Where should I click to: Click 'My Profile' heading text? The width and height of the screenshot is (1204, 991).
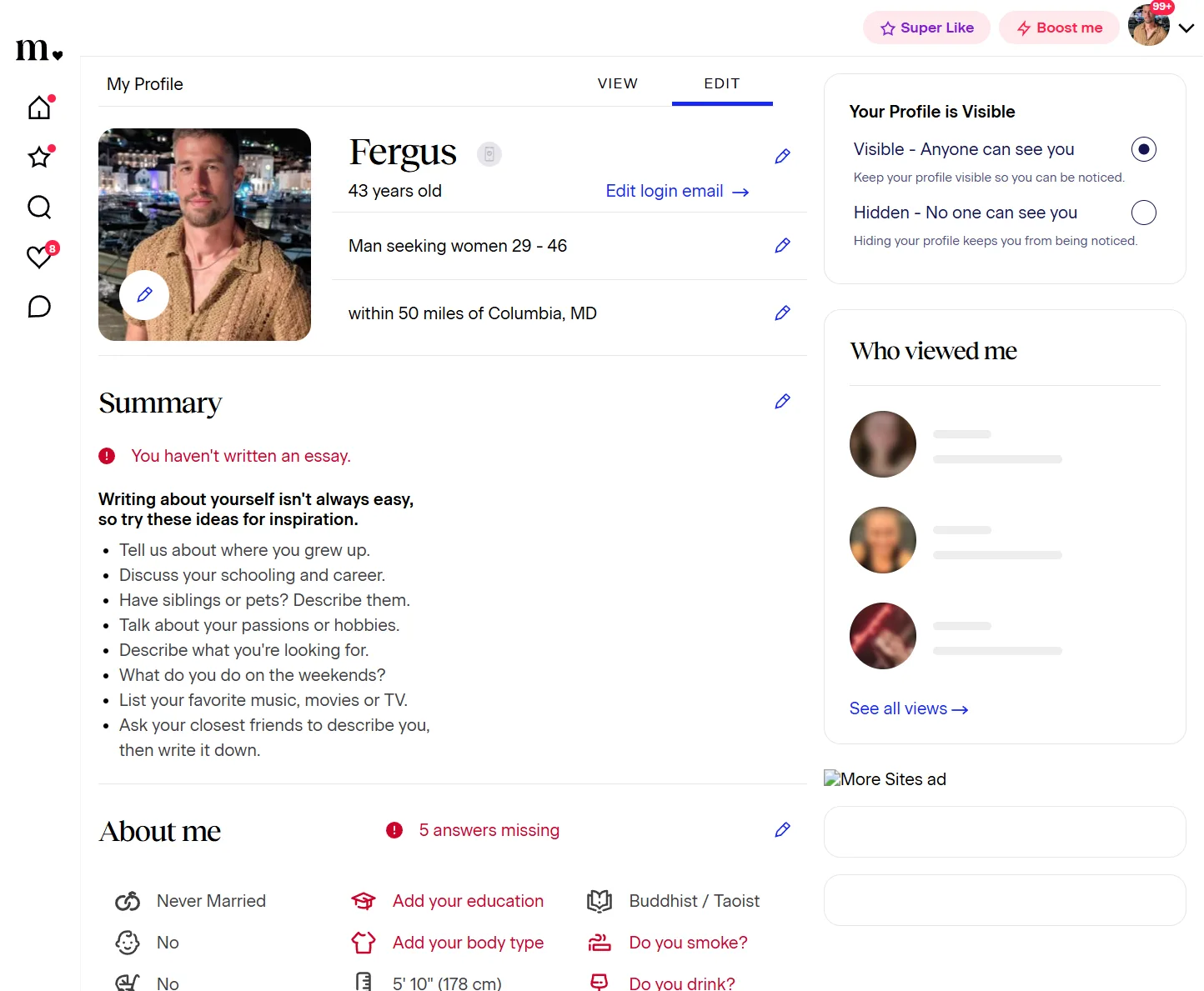(x=145, y=84)
